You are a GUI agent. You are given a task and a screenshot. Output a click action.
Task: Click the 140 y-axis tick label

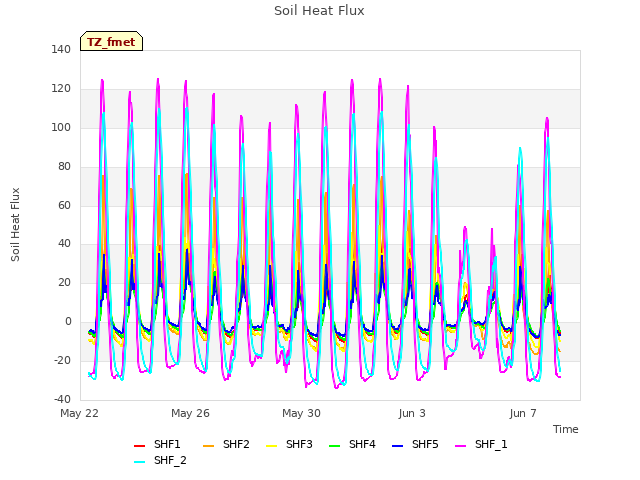point(61,49)
